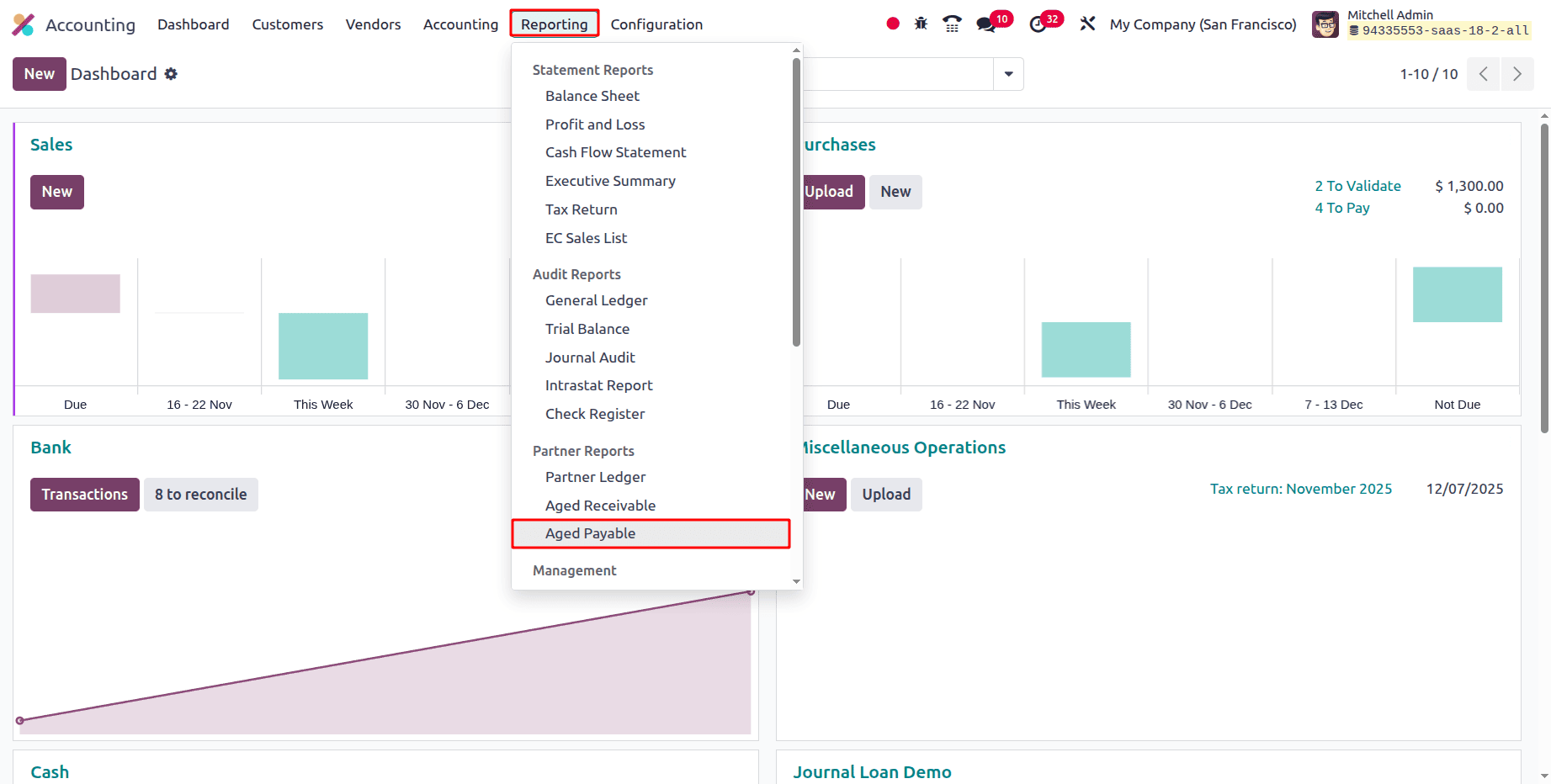The height and width of the screenshot is (784, 1551).
Task: Click the 12/07/2025 date
Action: pos(1465,489)
